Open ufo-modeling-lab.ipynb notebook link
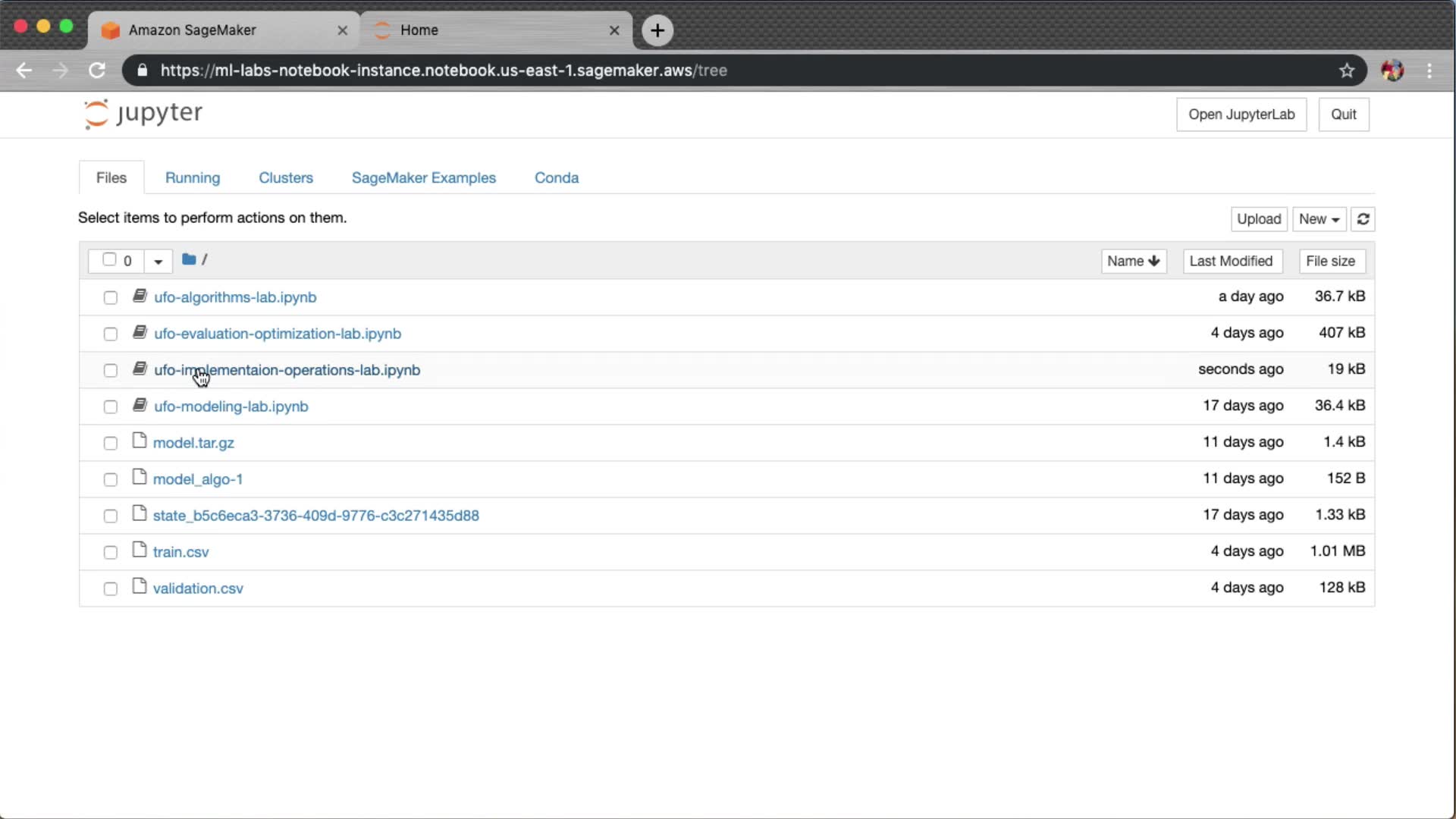The height and width of the screenshot is (819, 1456). coord(231,406)
